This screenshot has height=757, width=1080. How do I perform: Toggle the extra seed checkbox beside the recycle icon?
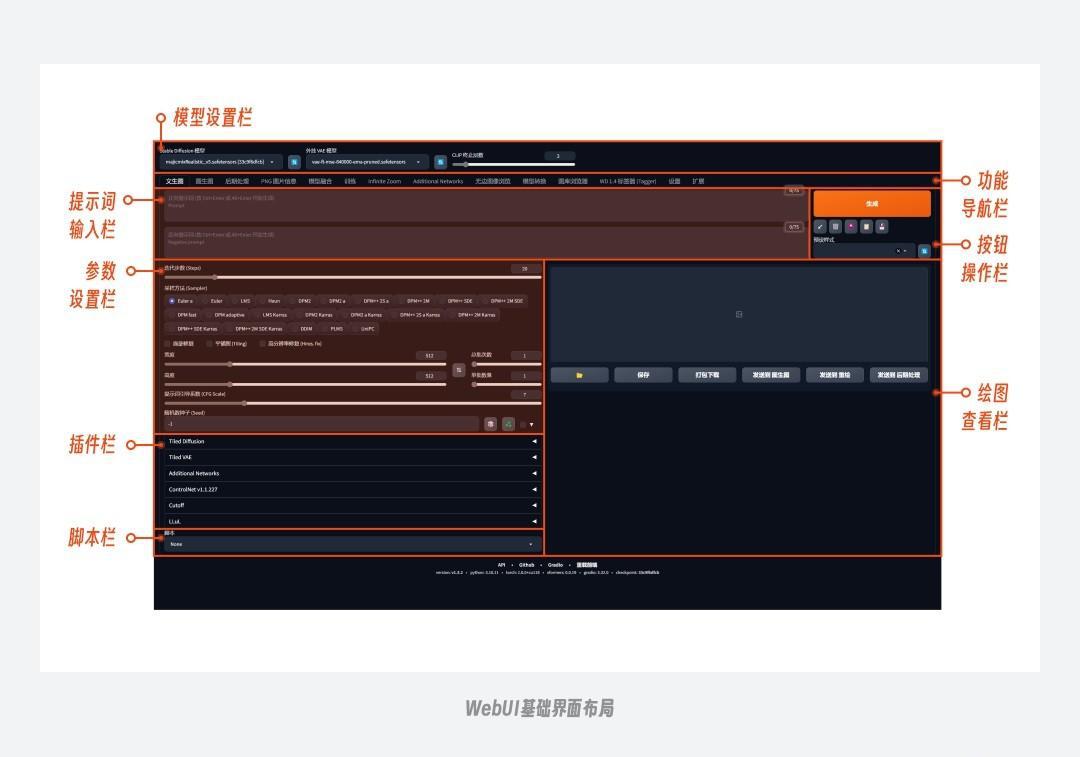click(523, 425)
